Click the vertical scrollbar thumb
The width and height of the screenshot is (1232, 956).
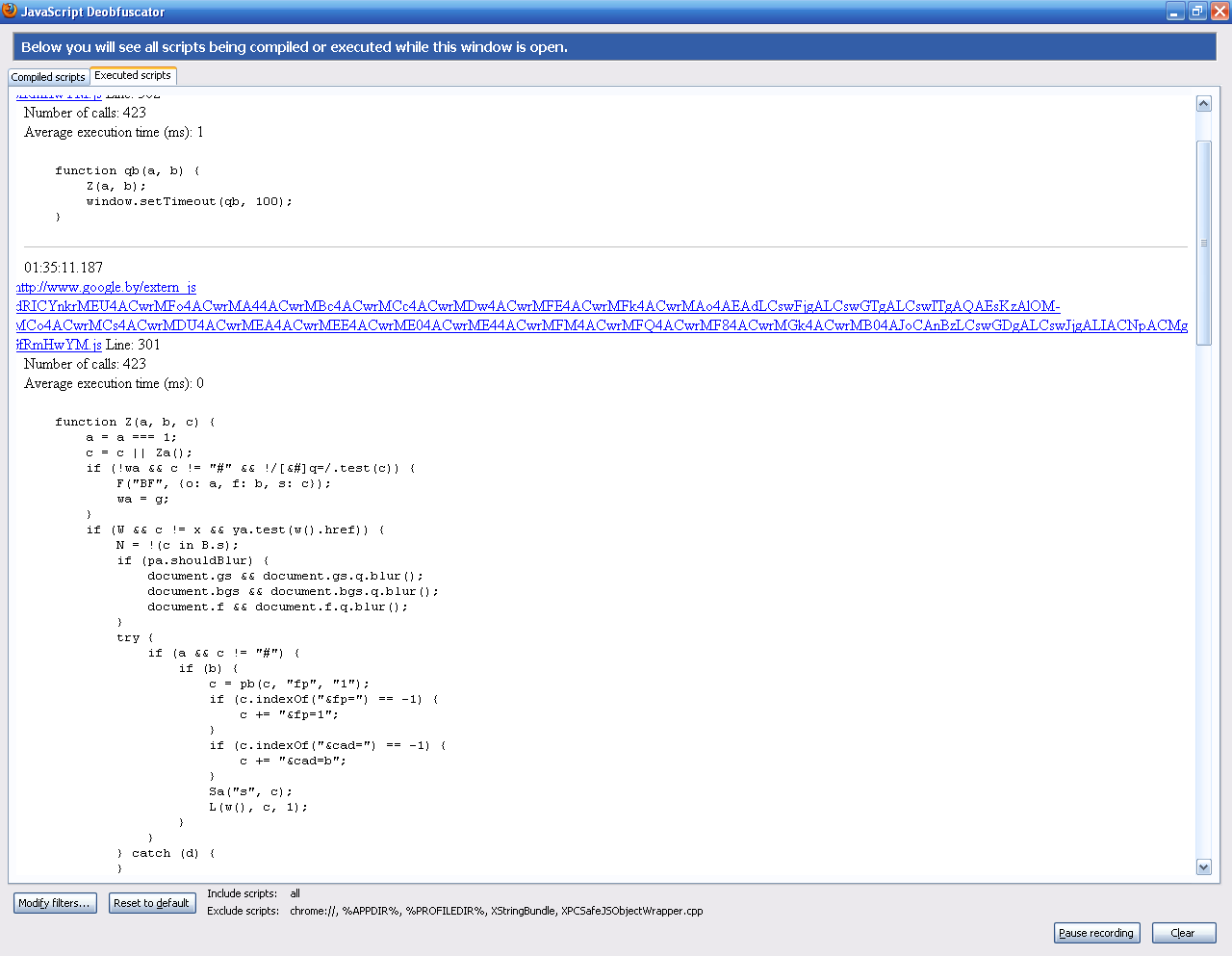(1203, 243)
